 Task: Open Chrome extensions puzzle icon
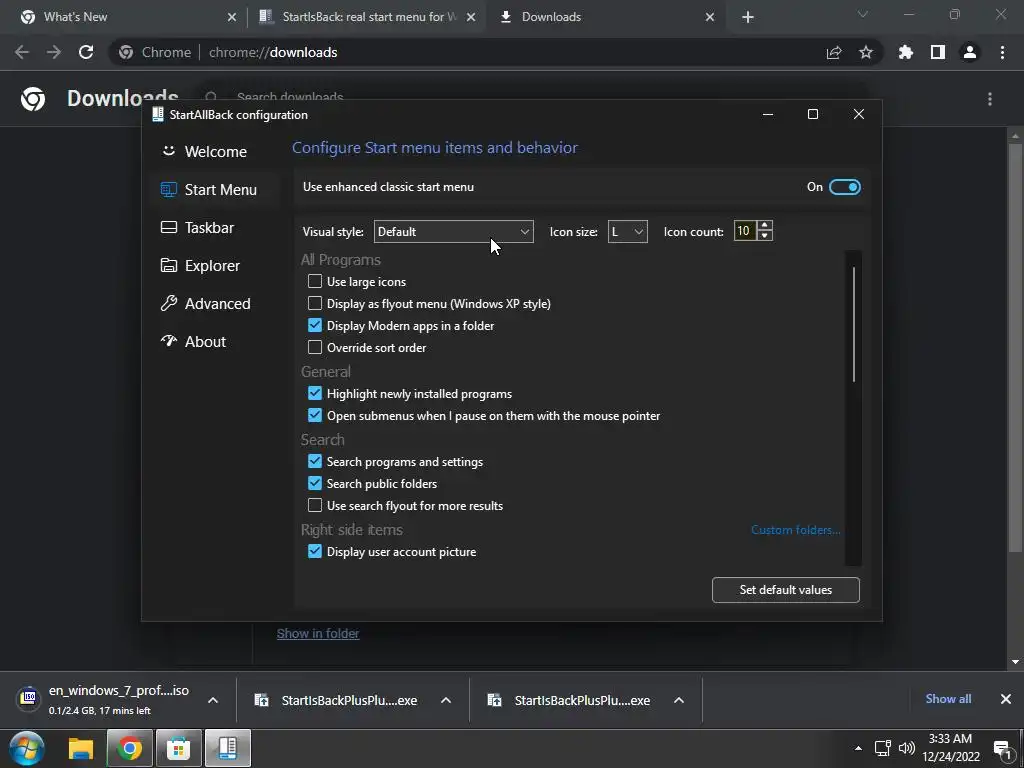coord(906,52)
